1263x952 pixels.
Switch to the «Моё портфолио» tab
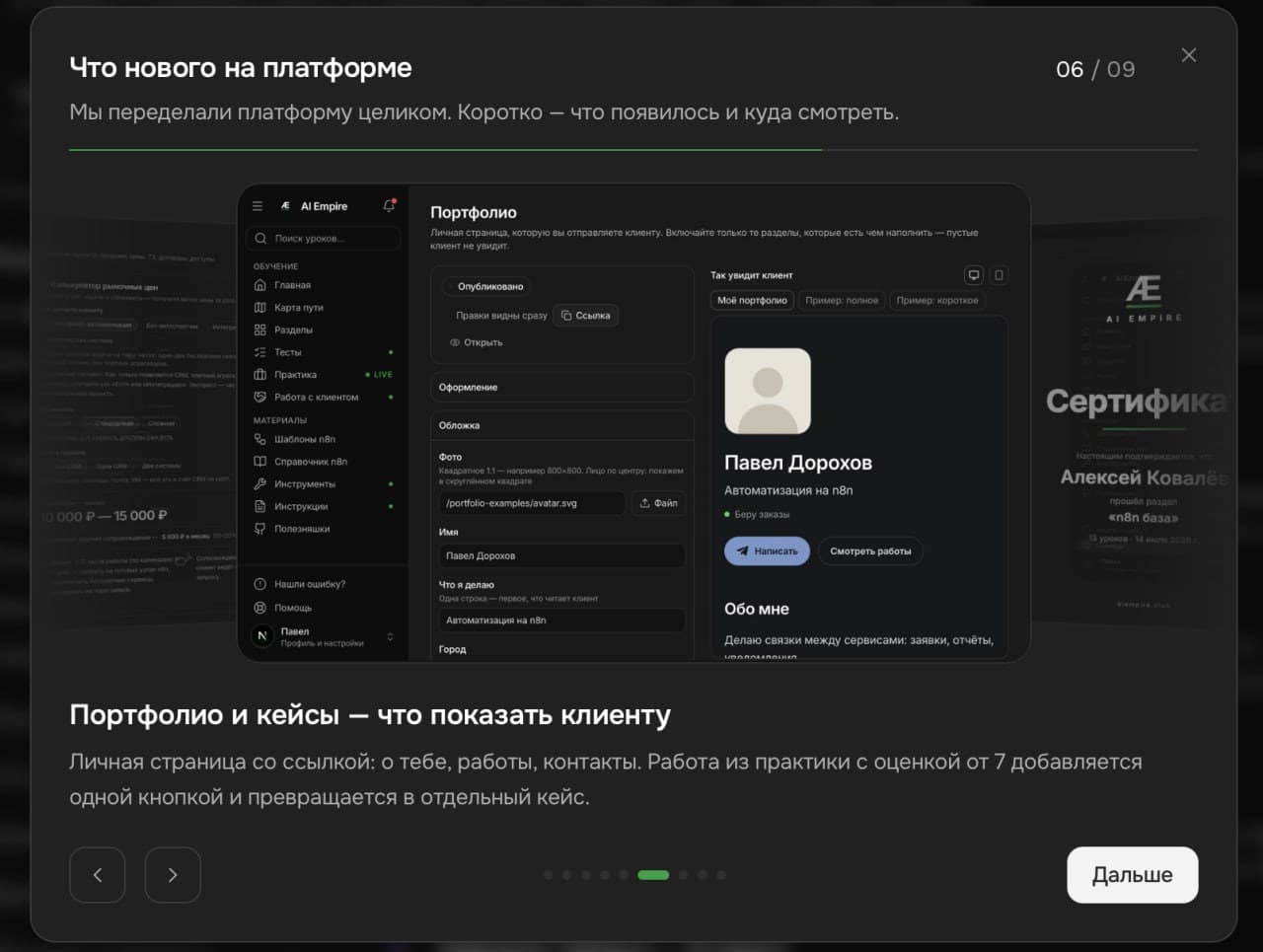753,301
